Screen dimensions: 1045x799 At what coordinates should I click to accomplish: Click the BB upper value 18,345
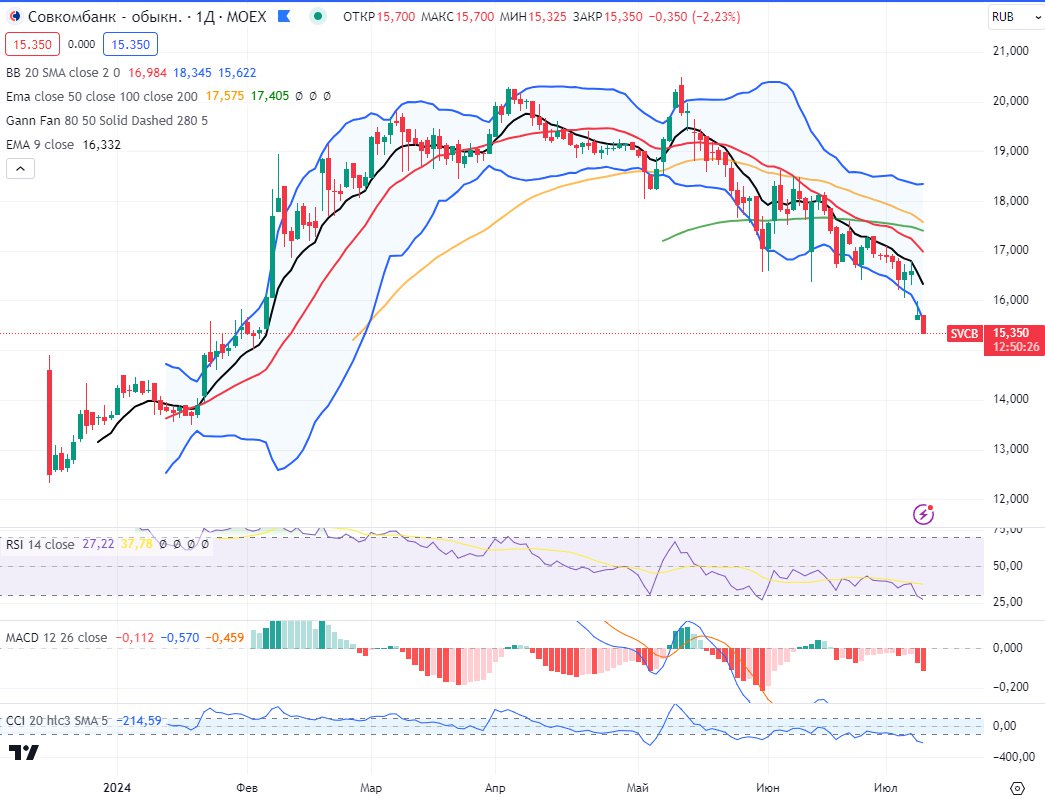[x=193, y=73]
